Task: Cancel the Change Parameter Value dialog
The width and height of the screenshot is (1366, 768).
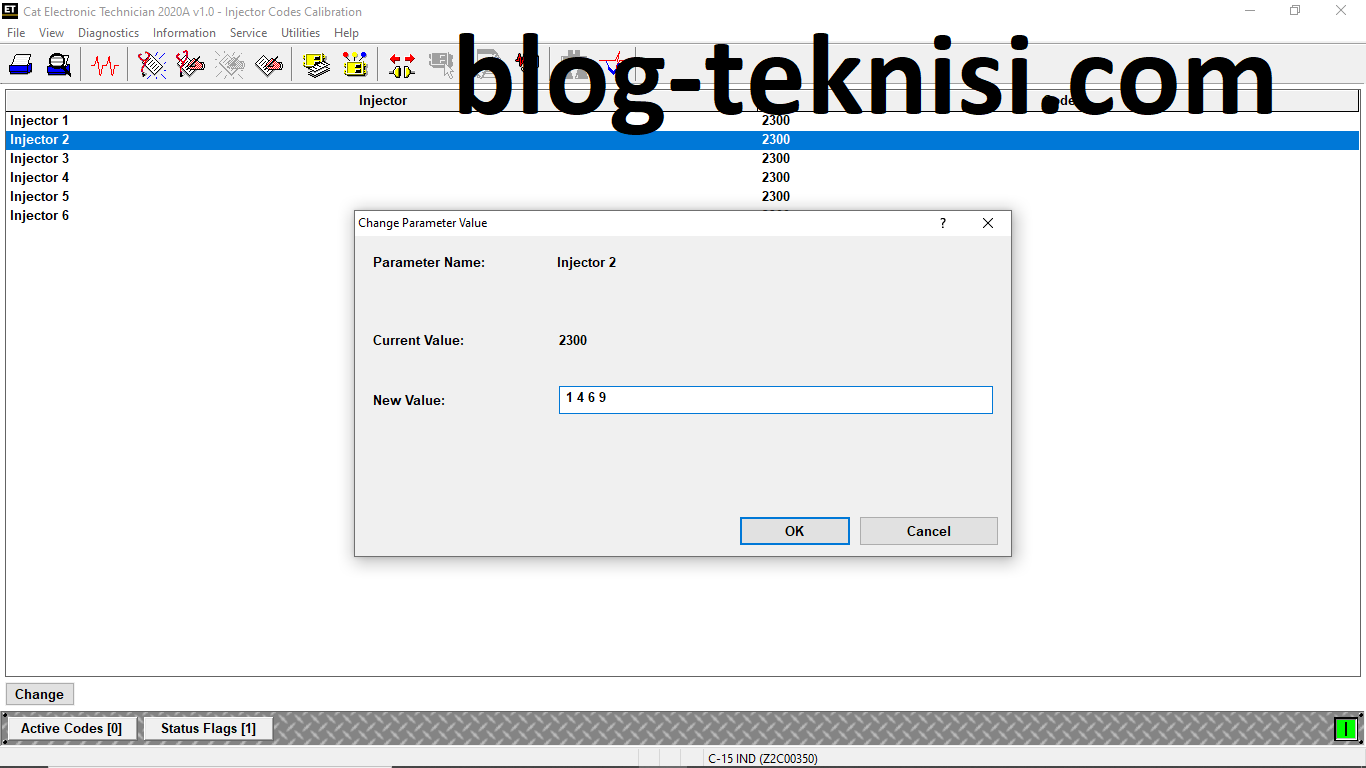Action: coord(928,531)
